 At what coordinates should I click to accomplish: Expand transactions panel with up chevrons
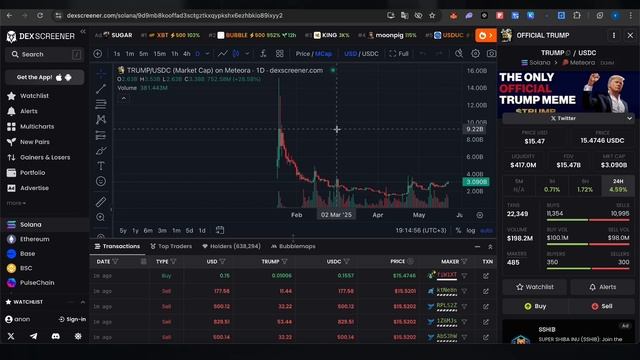click(x=490, y=247)
